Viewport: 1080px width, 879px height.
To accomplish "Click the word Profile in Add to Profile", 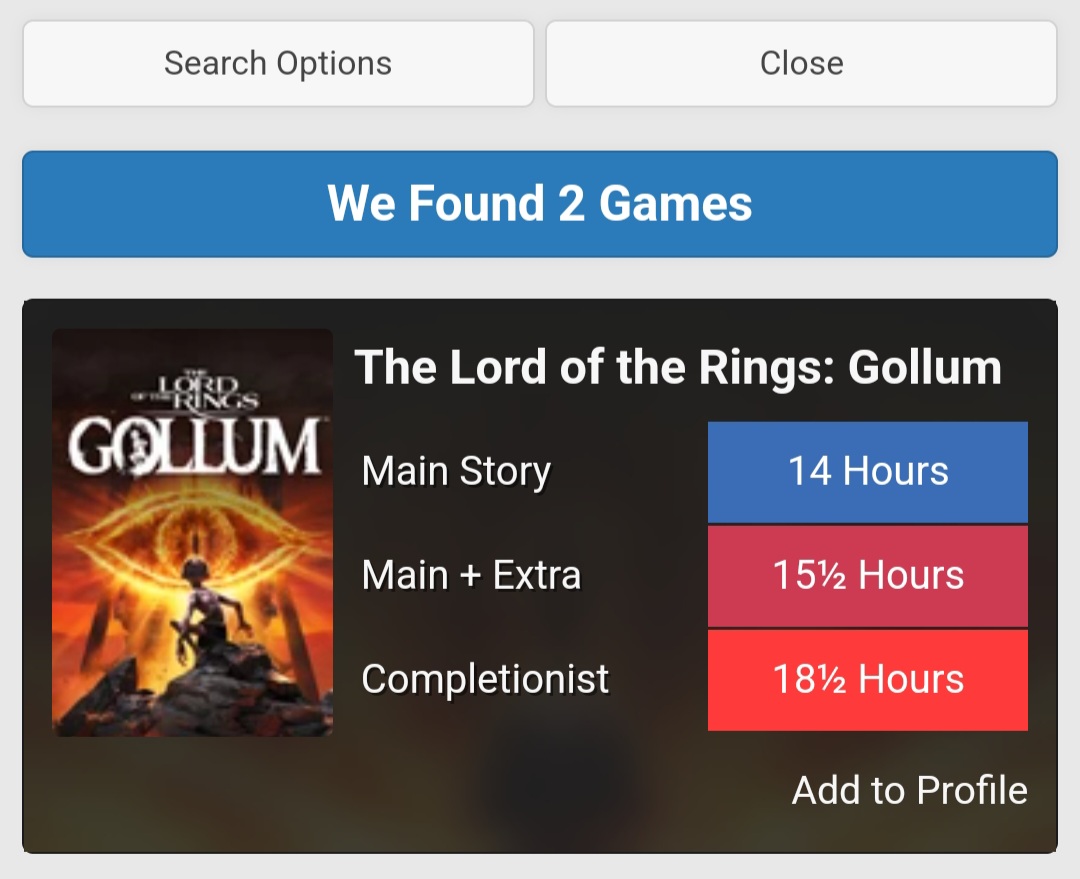I will point(971,790).
